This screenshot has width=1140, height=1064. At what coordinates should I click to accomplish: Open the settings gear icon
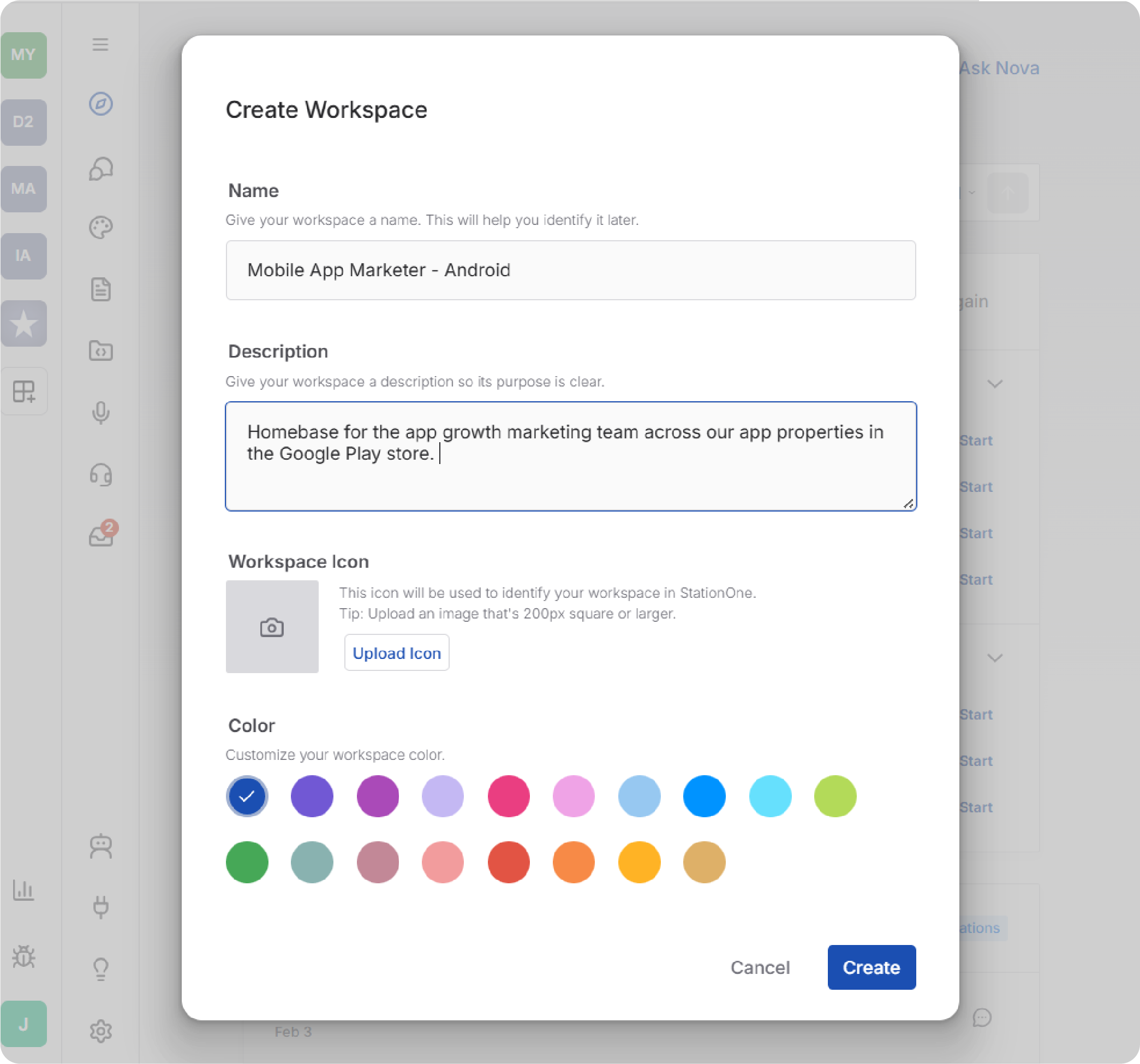coord(100,1031)
